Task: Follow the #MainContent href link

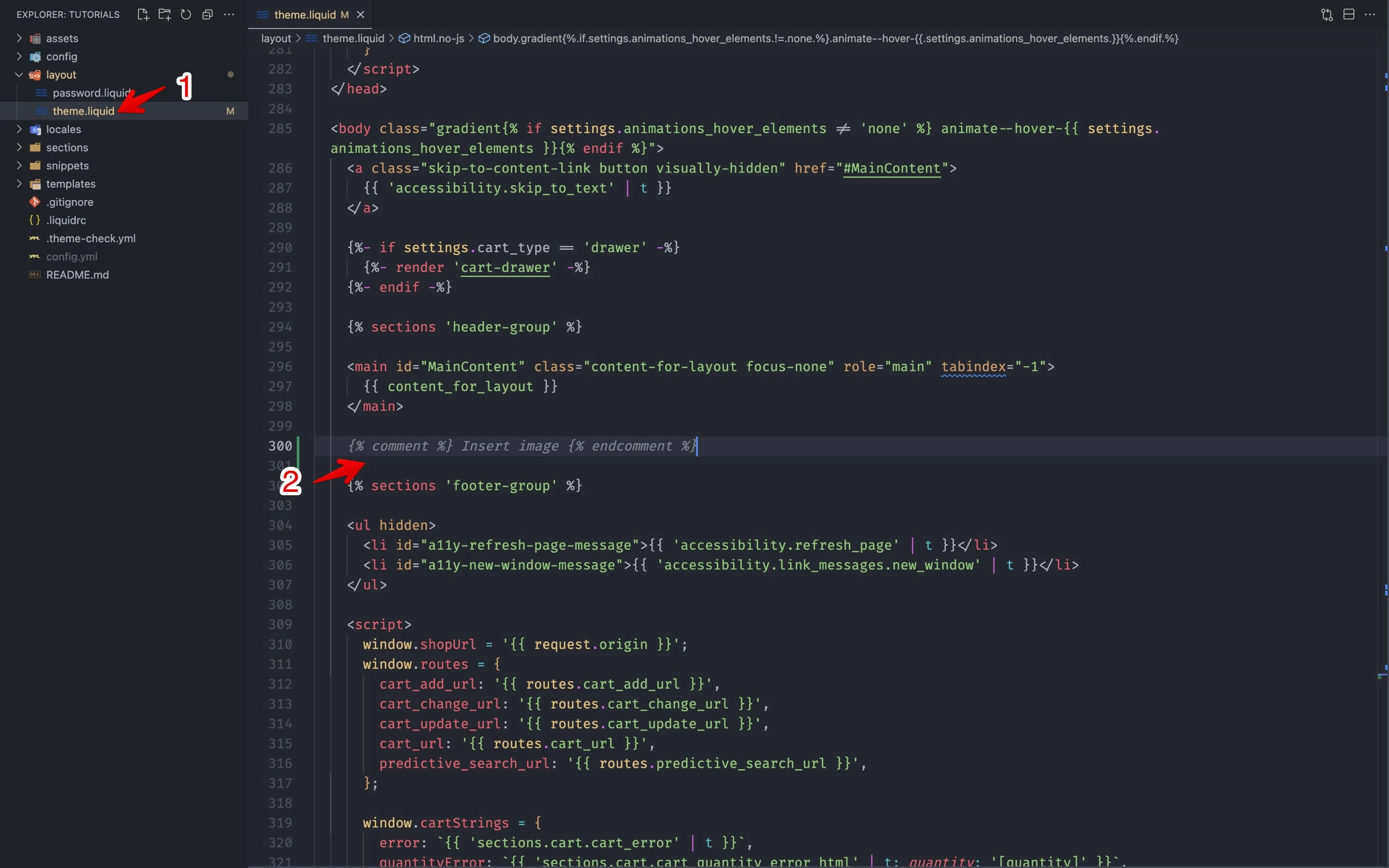Action: point(892,168)
